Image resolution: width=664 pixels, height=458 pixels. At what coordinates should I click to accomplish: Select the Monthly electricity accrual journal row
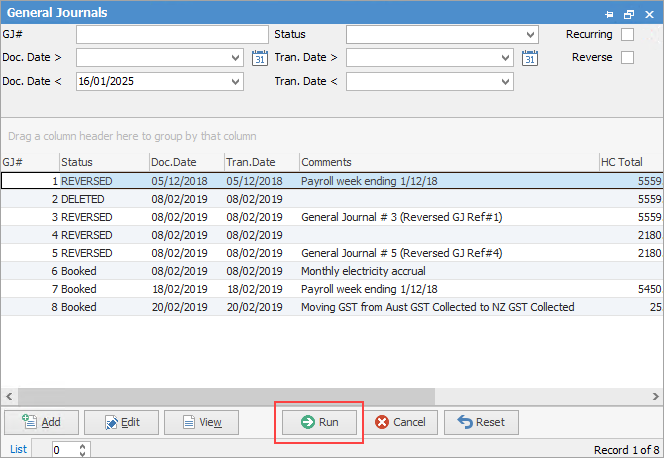tap(362, 271)
